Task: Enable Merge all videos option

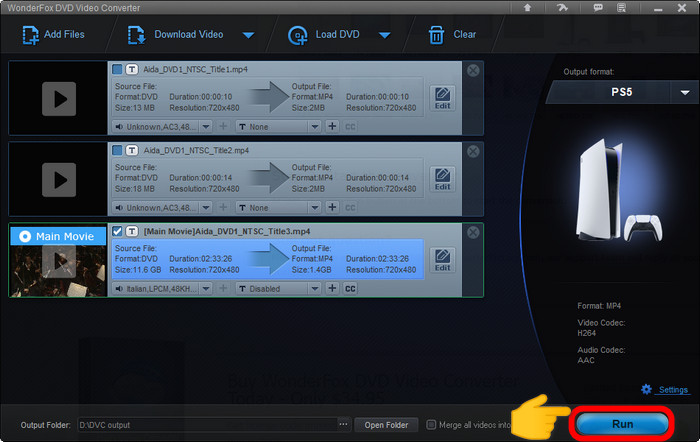Action: click(431, 425)
